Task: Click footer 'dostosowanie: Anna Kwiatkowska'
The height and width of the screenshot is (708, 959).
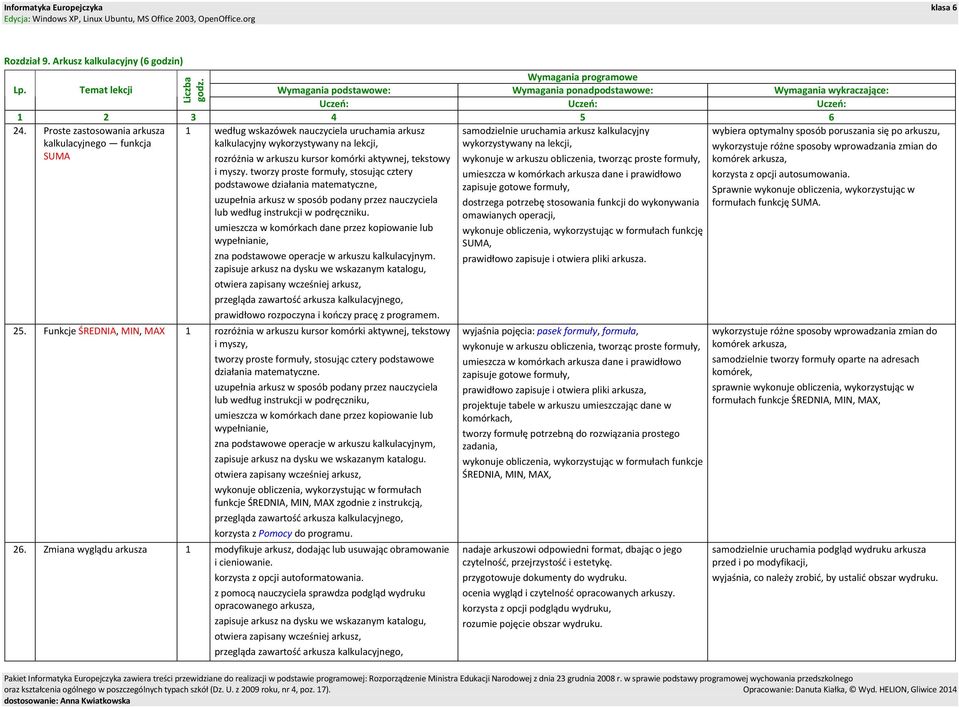Action: click(67, 701)
